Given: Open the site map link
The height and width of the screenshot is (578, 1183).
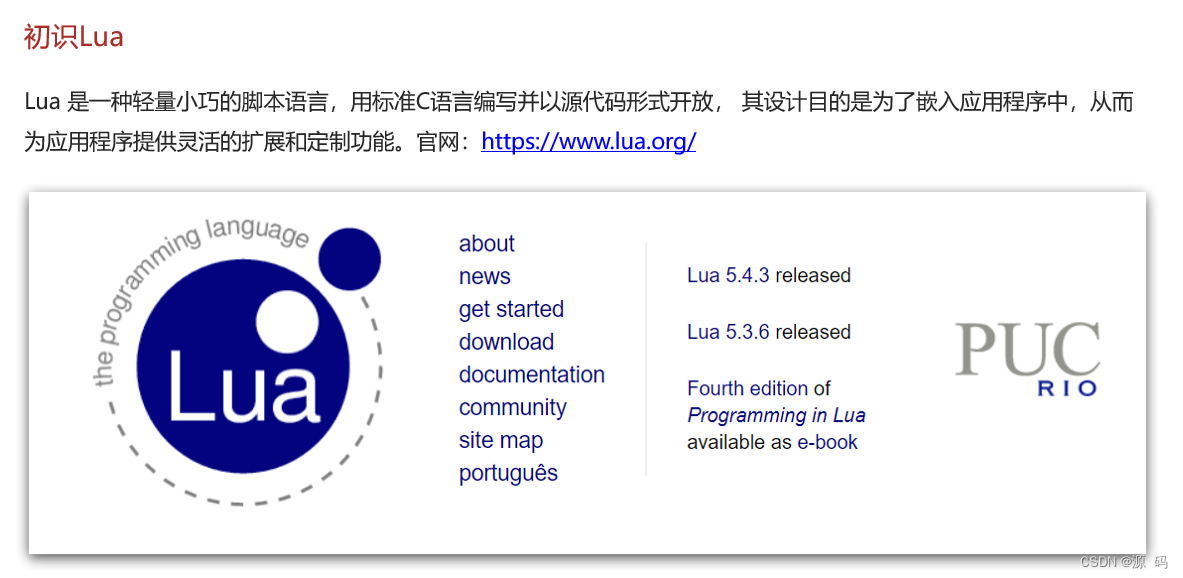Looking at the screenshot, I should [x=501, y=440].
